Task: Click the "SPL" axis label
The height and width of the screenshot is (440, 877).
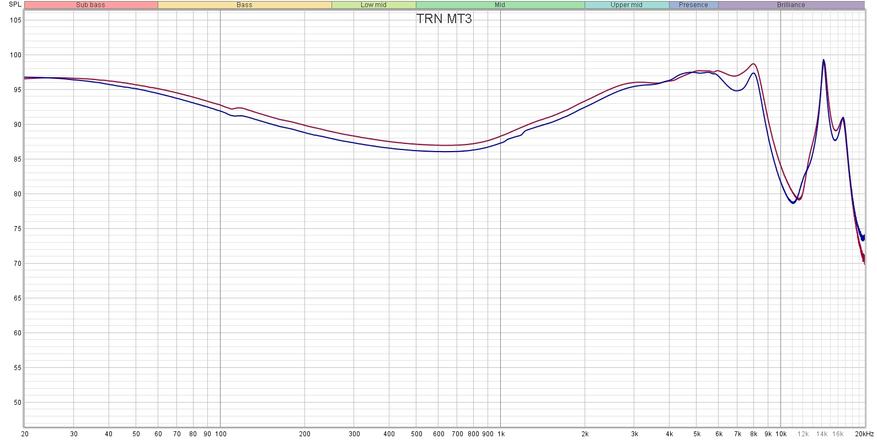Action: (15, 5)
